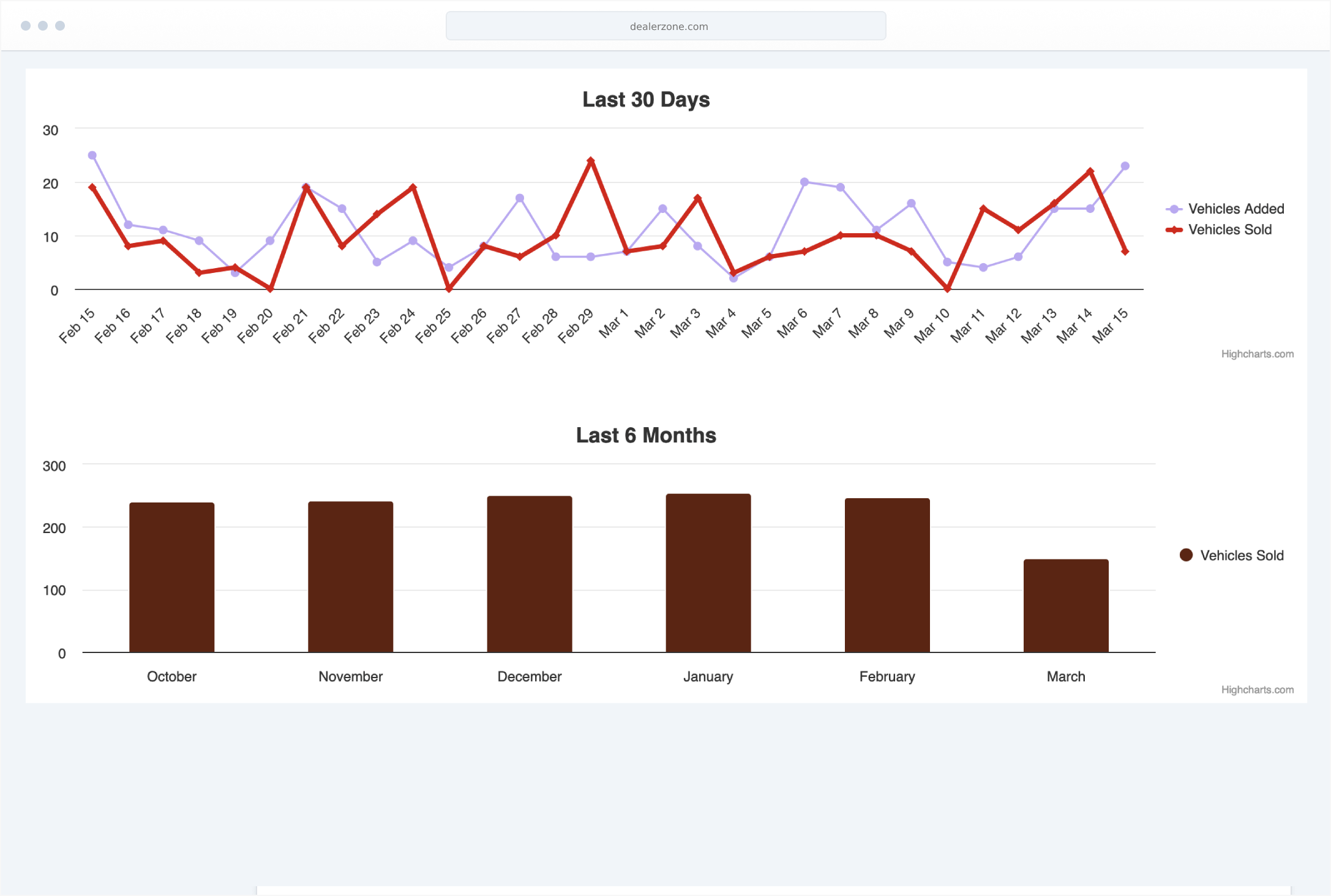Click Mar 14 Vehicles Sold diamond marker

(1090, 171)
